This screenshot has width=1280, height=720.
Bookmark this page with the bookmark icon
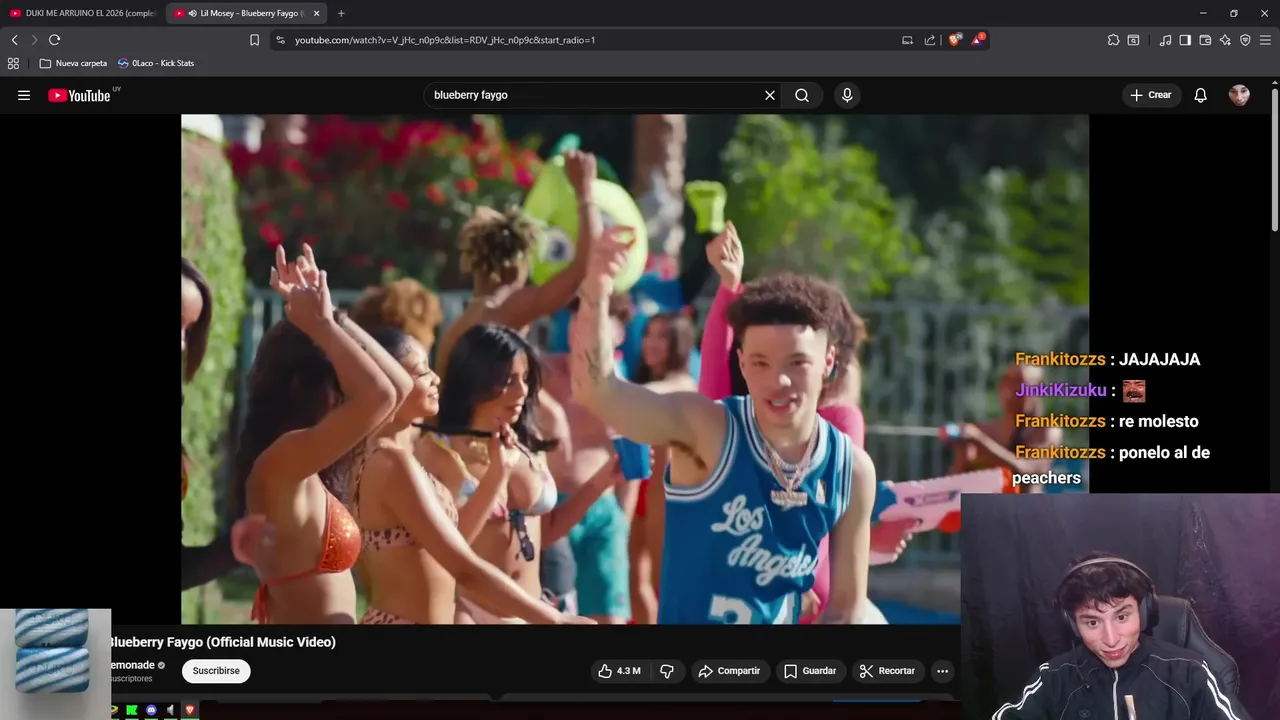[x=254, y=40]
